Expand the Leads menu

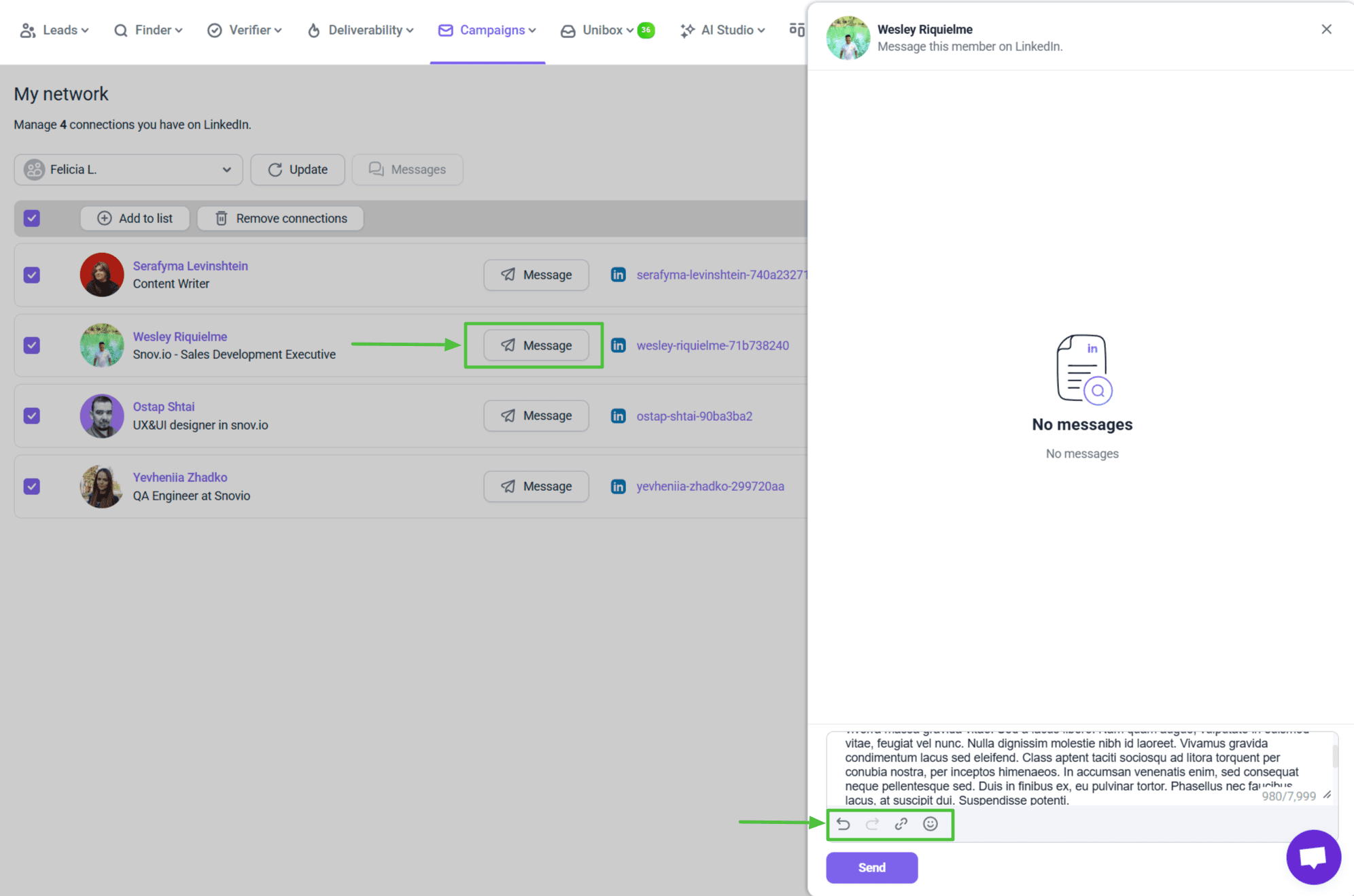[54, 30]
